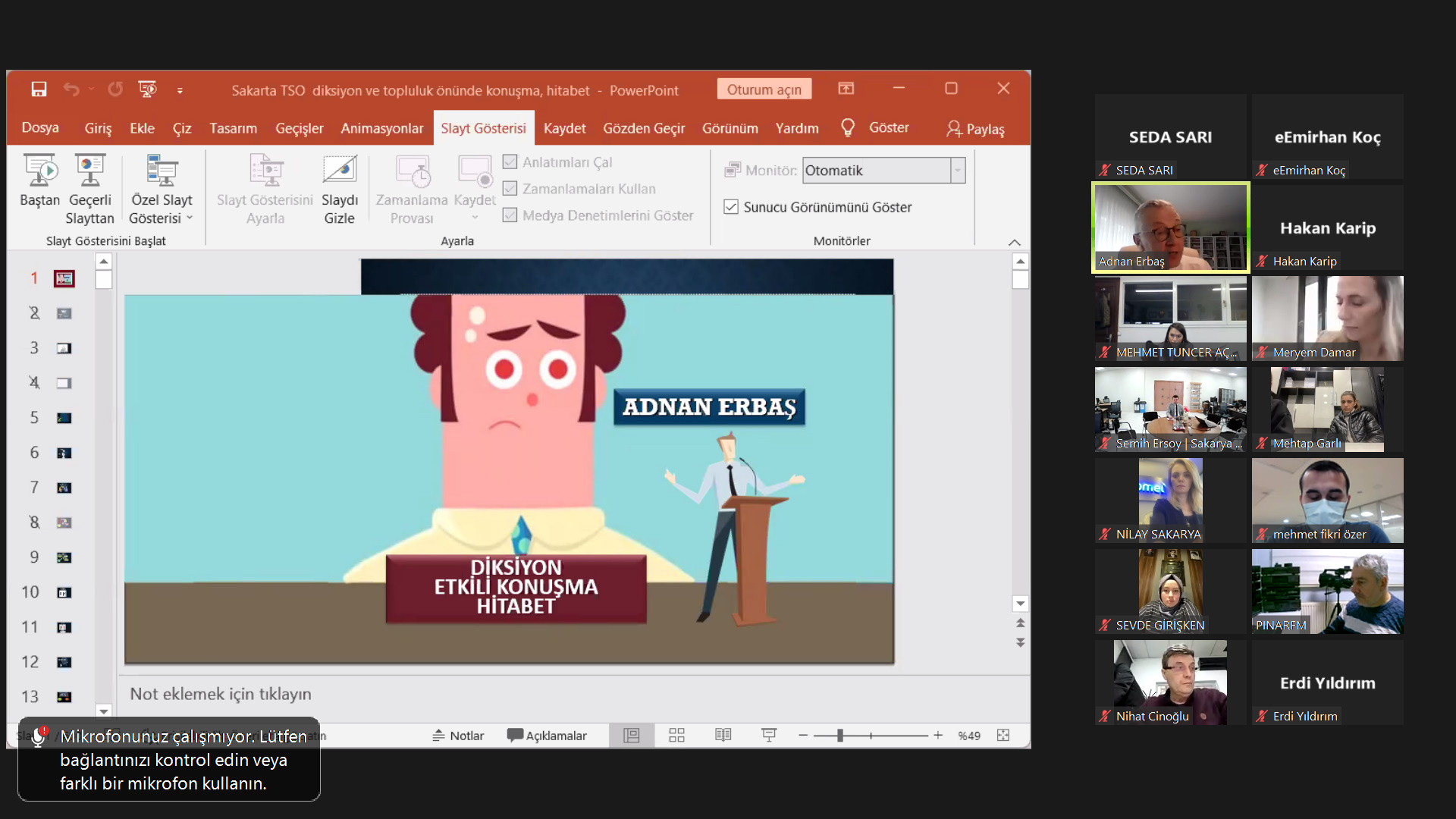This screenshot has width=1456, height=819.
Task: Switch to the Tasarım tab
Action: pos(234,128)
